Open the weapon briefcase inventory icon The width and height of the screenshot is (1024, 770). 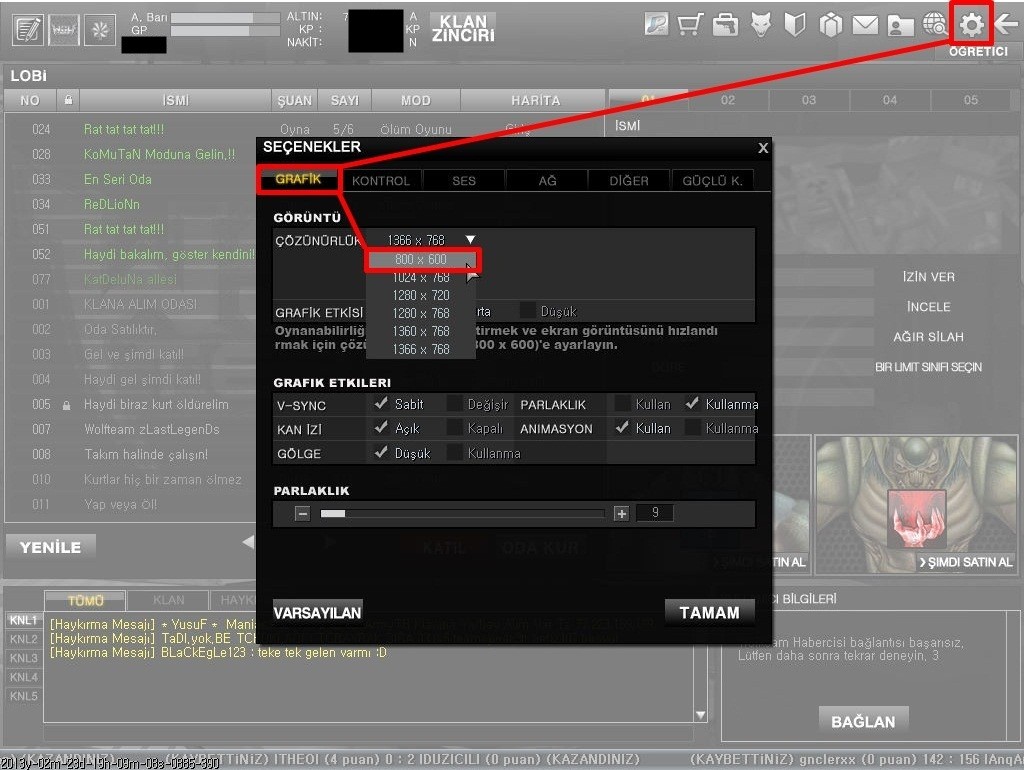tap(726, 25)
